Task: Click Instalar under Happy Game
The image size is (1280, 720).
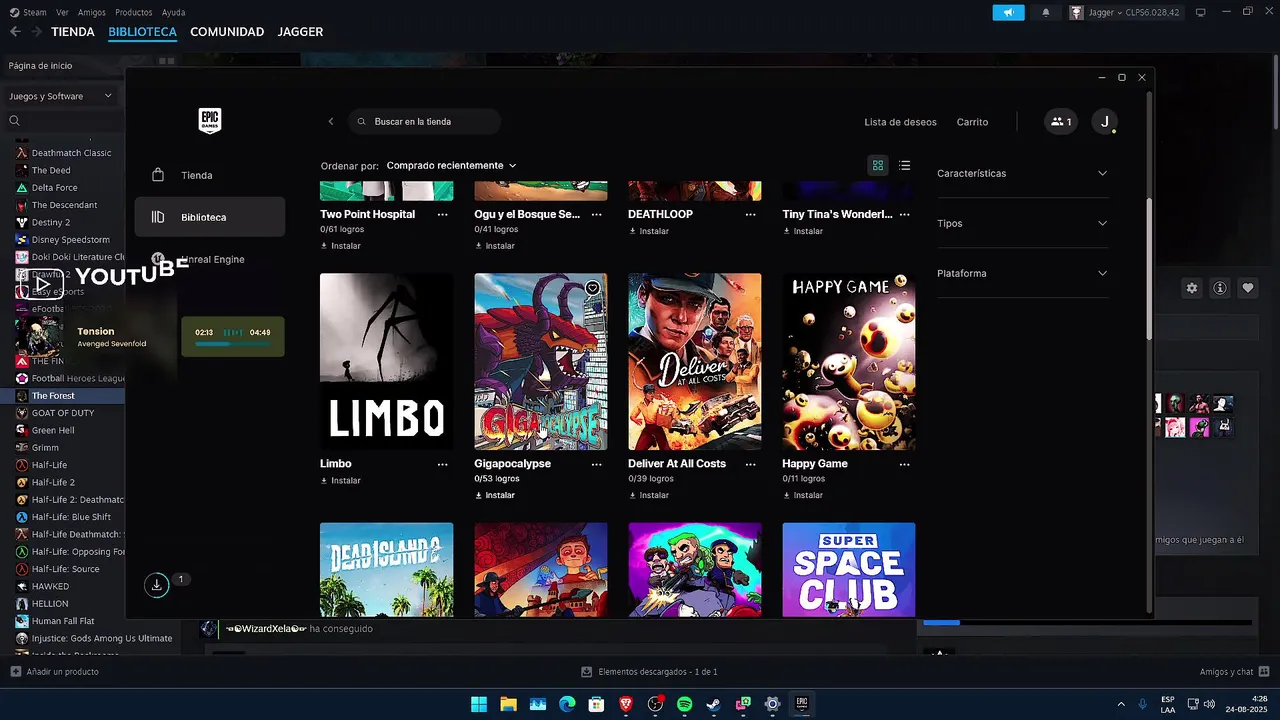Action: coord(803,495)
